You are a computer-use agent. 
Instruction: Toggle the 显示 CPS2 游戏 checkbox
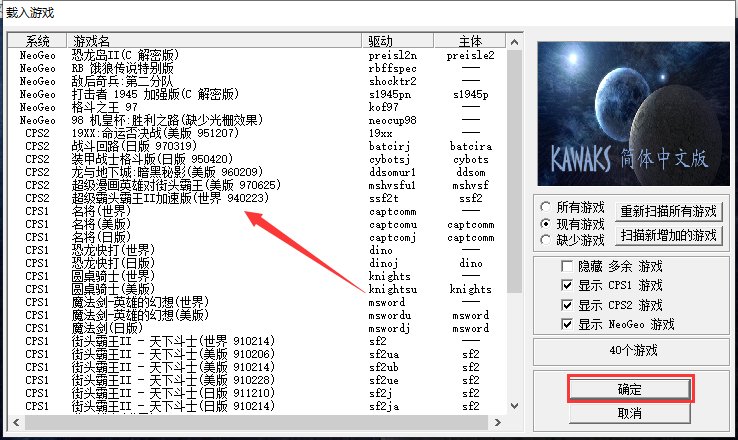pyautogui.click(x=567, y=305)
